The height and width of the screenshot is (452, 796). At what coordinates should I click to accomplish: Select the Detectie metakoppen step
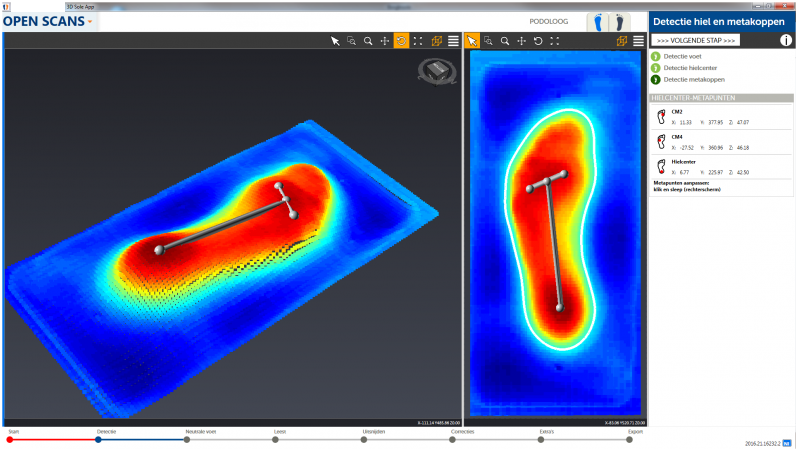[x=693, y=79]
